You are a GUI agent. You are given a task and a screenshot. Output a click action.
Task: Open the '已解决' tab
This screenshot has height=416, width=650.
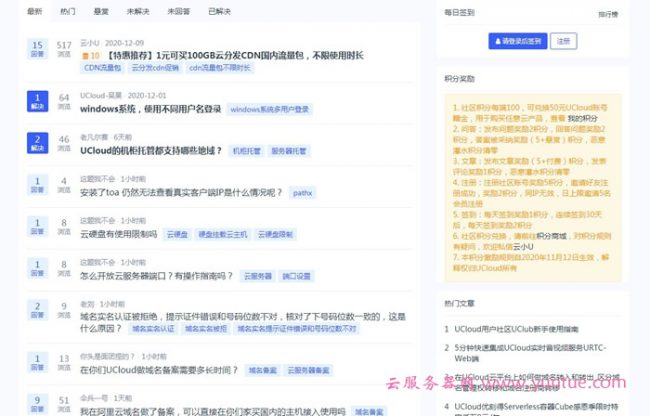[x=217, y=12]
